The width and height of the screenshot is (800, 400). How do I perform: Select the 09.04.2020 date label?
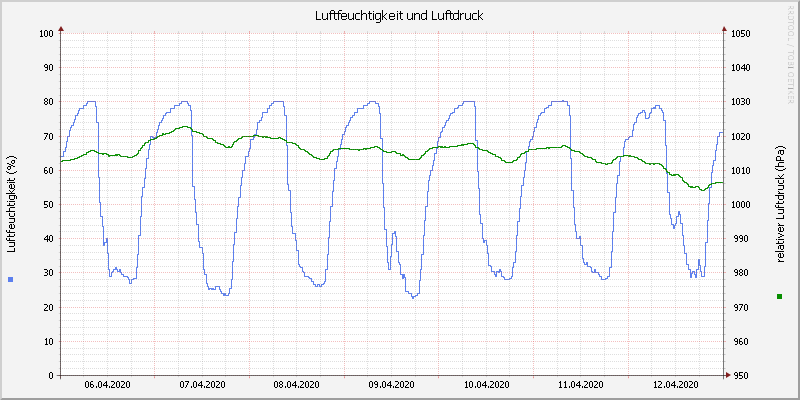coord(392,385)
